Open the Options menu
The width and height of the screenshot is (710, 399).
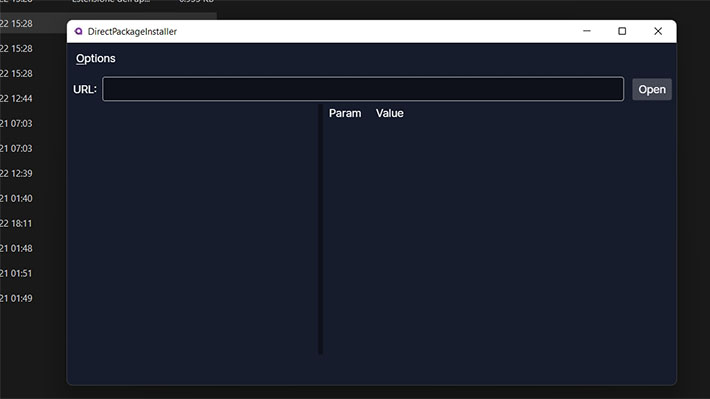click(96, 58)
